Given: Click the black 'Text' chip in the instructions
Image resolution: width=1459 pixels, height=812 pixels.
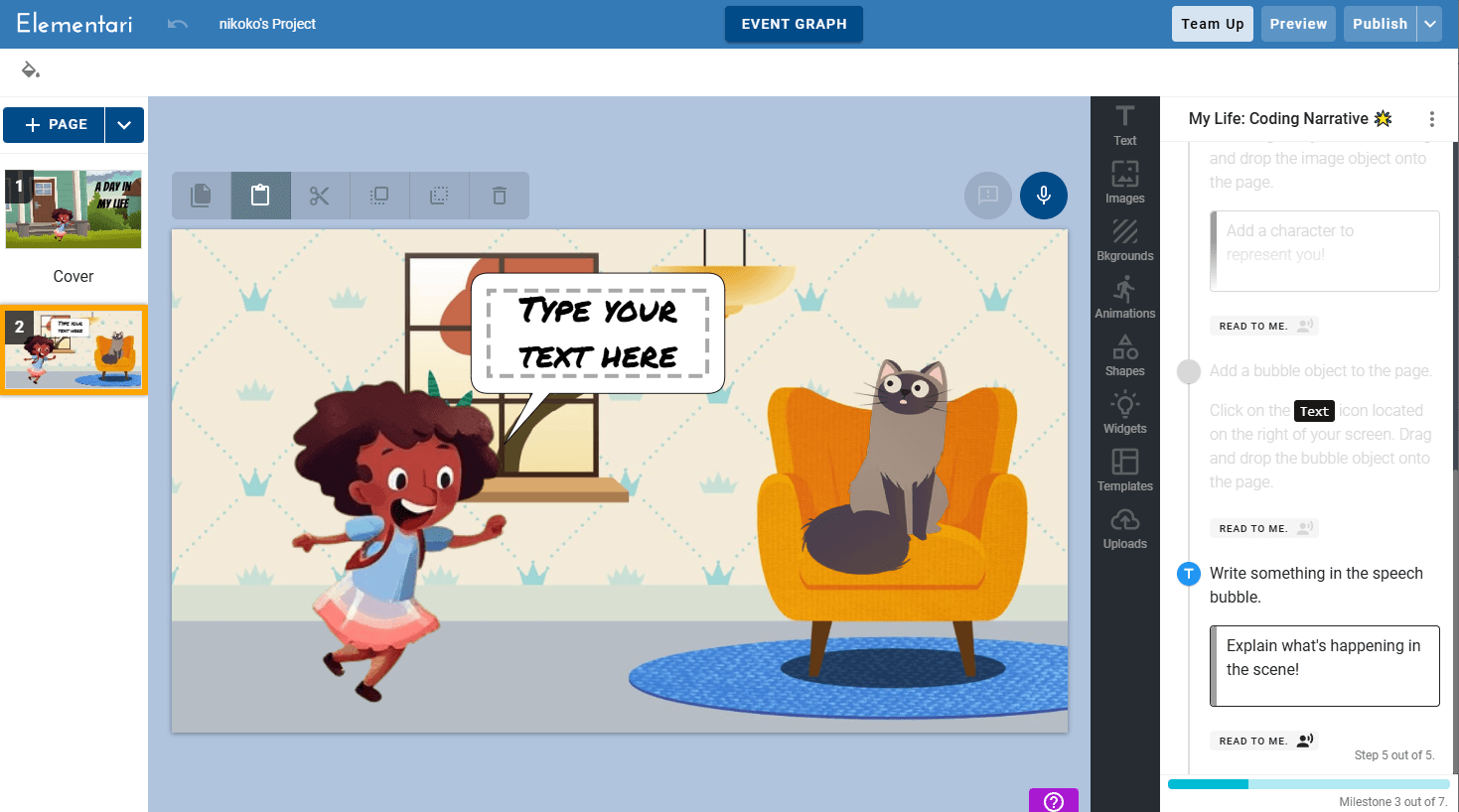Looking at the screenshot, I should (x=1314, y=411).
